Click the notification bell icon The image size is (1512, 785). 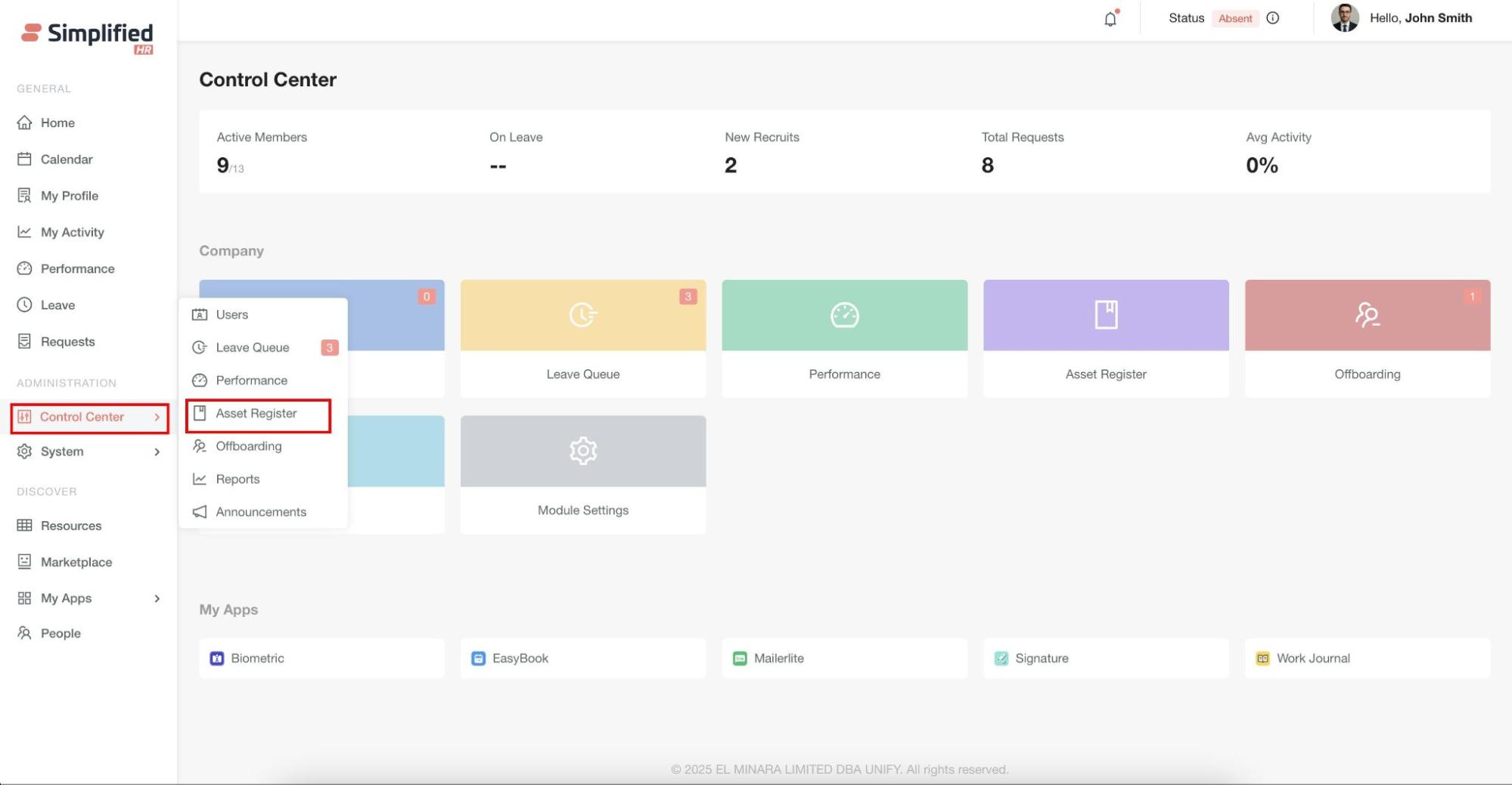pyautogui.click(x=1110, y=19)
